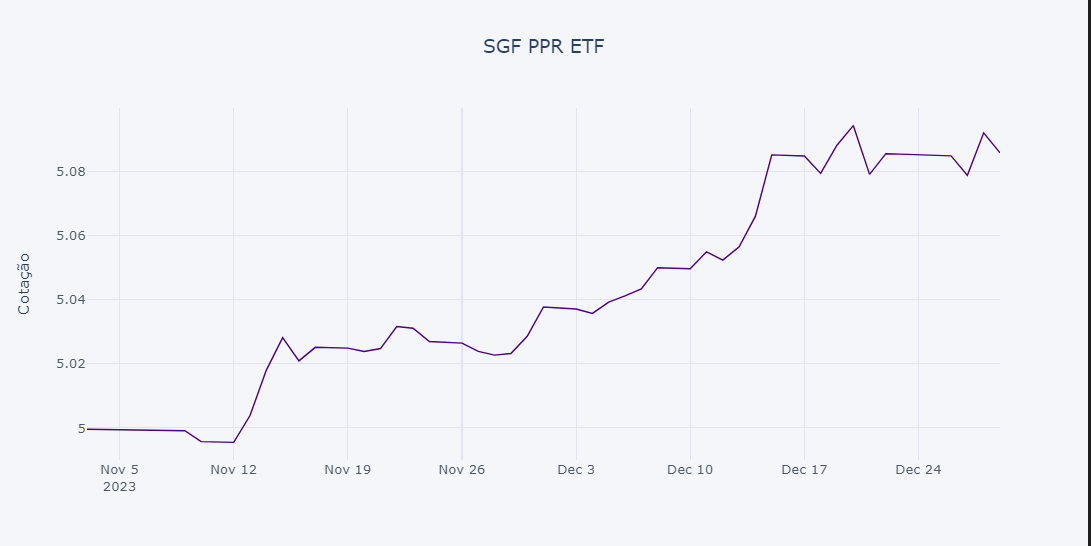The image size is (1091, 546).
Task: Click the Cotação y-axis label
Action: 24,283
